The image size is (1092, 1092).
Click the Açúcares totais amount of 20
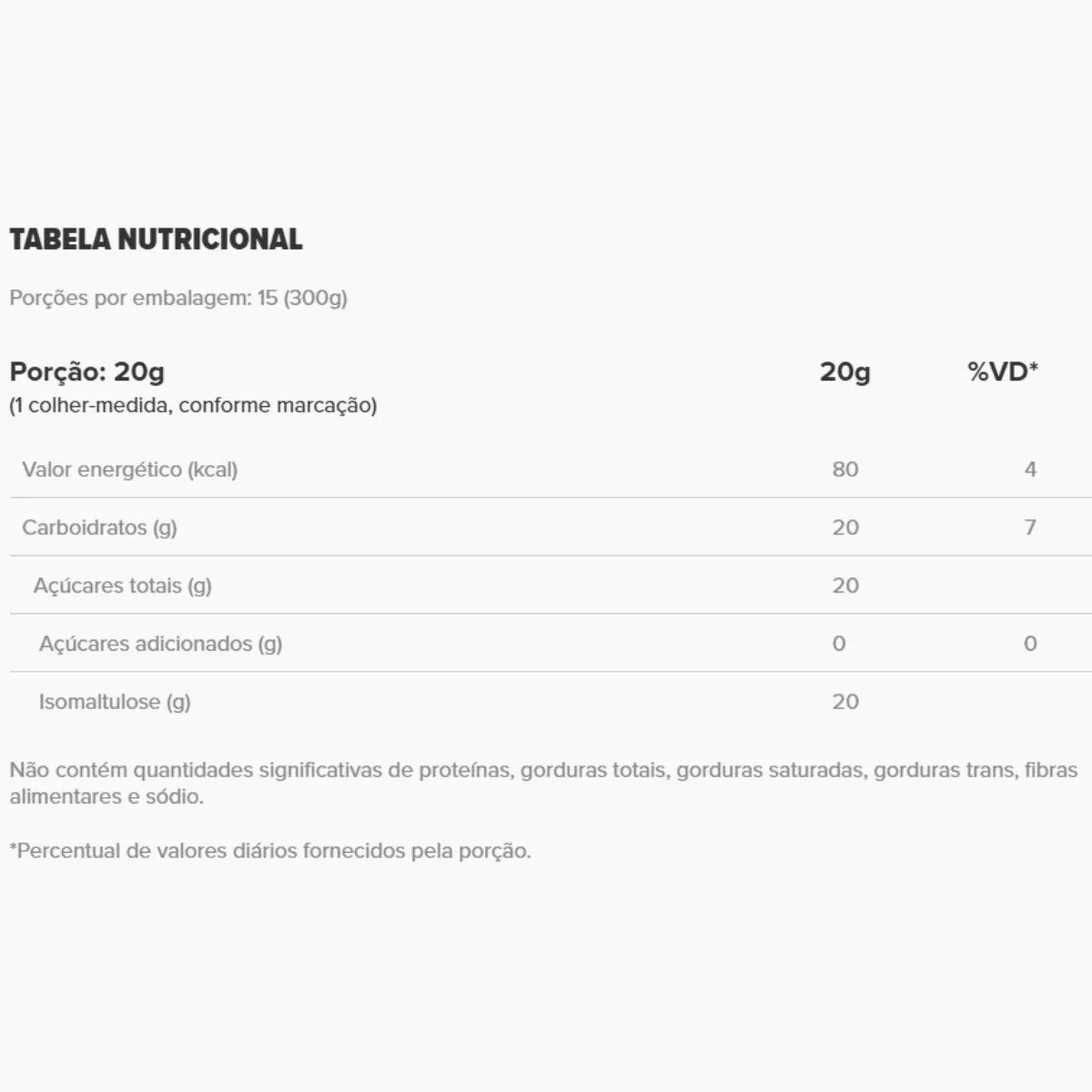tap(844, 586)
